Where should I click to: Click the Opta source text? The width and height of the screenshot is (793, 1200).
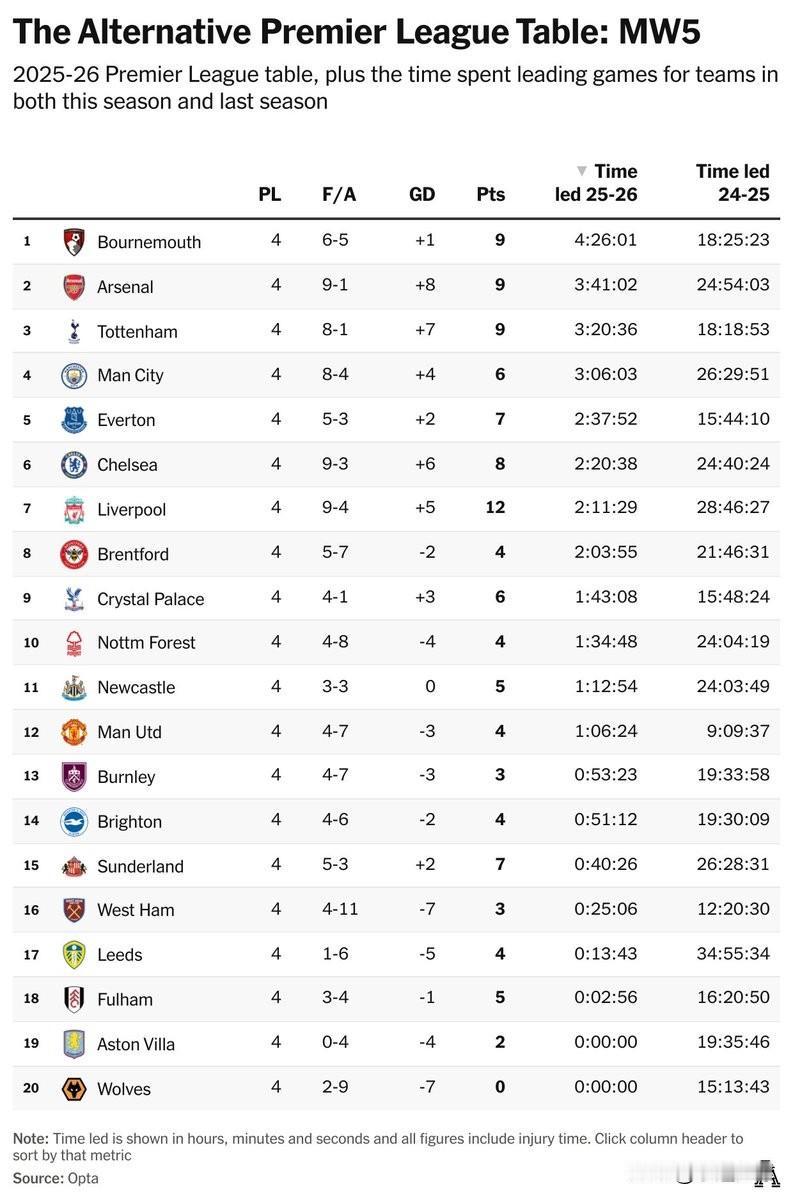83,1178
